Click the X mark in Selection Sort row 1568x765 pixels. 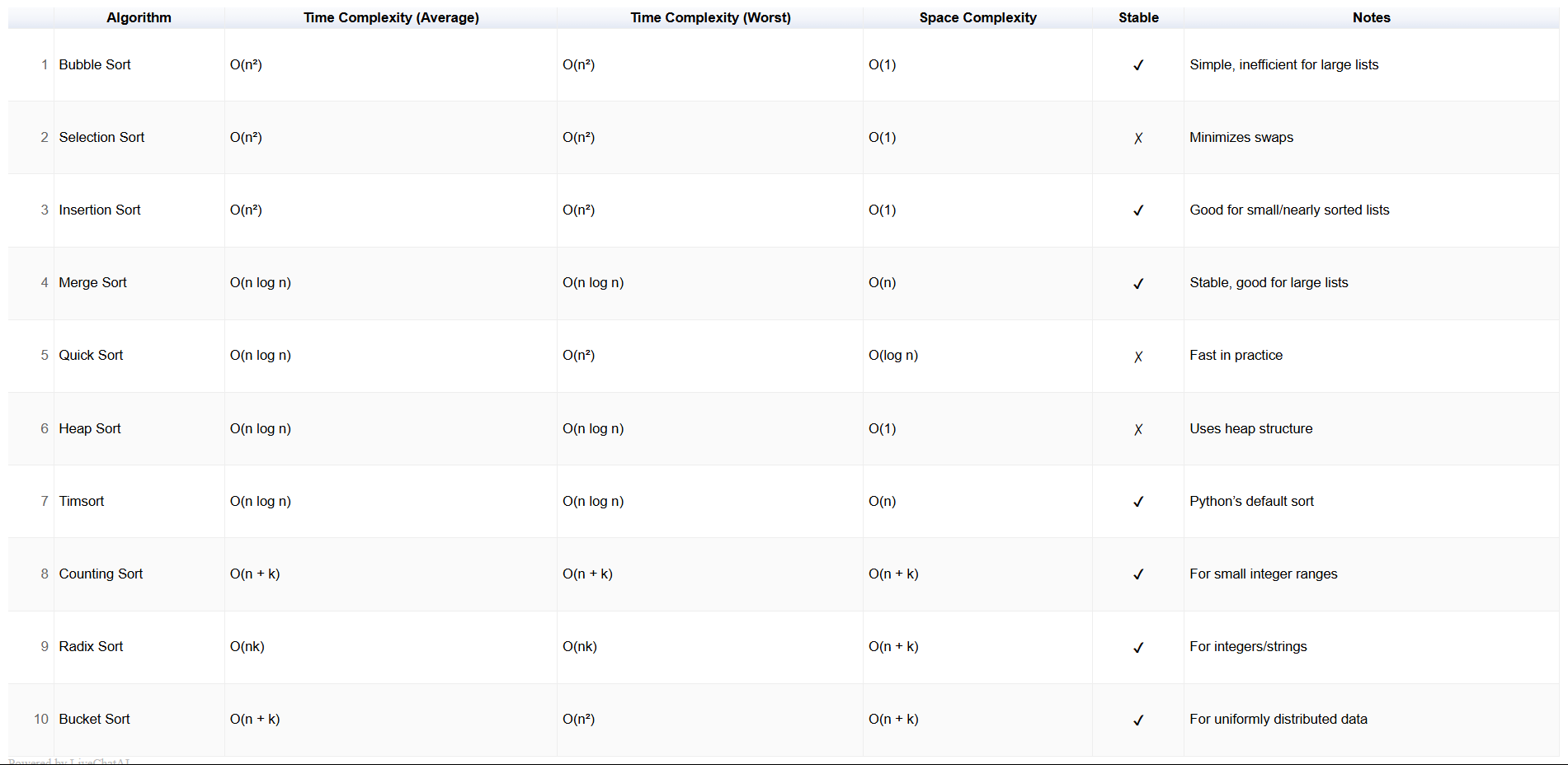(x=1138, y=138)
